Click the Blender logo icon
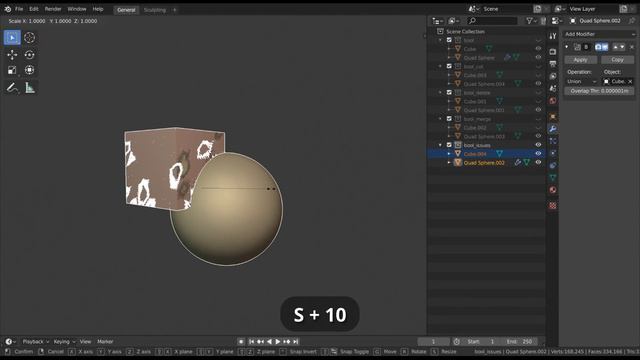This screenshot has height=360, width=640. coord(8,9)
